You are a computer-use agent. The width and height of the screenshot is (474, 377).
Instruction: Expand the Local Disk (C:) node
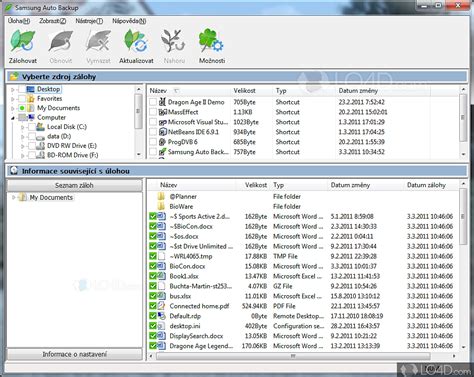23,127
